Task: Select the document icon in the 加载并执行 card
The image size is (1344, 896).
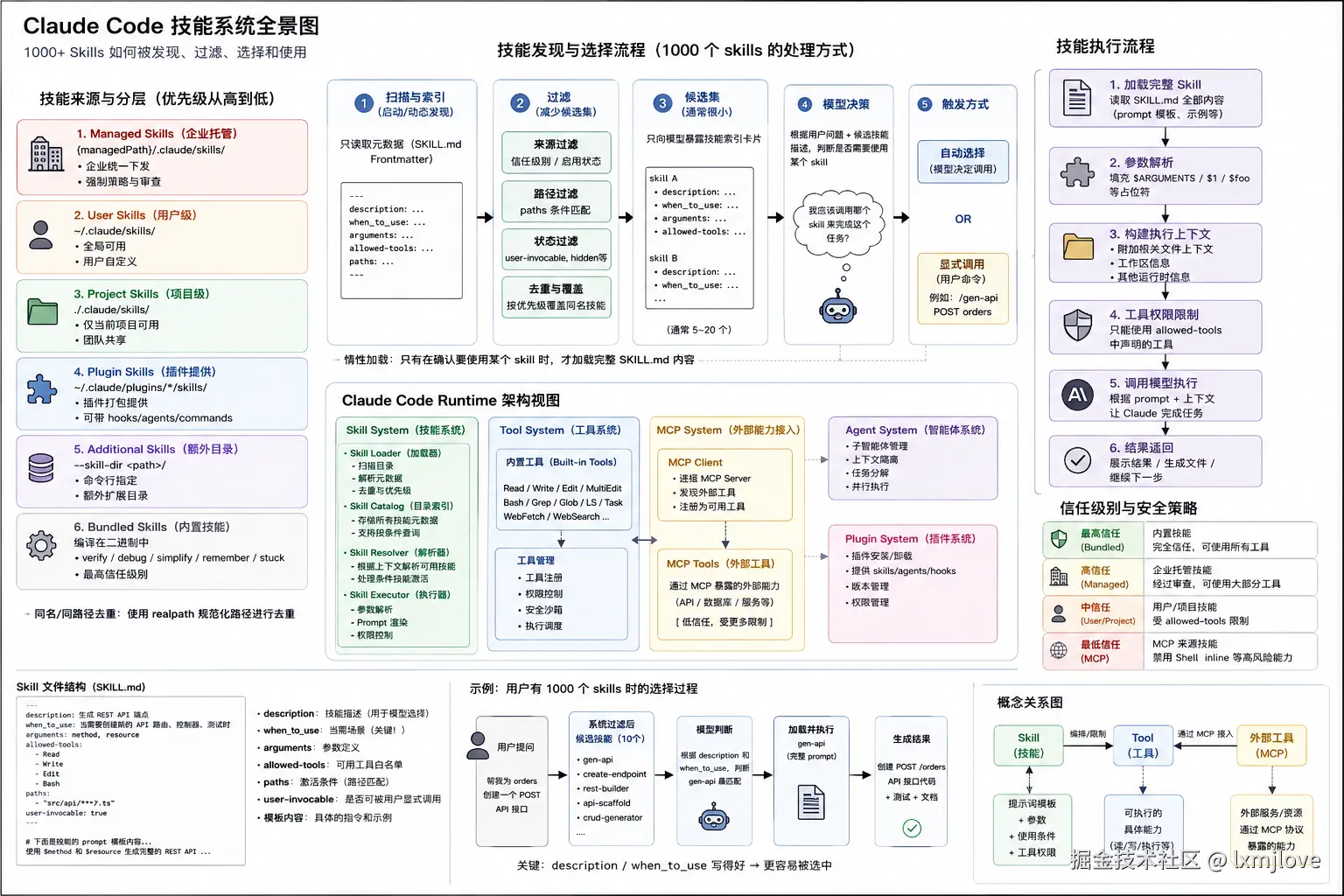Action: (811, 801)
